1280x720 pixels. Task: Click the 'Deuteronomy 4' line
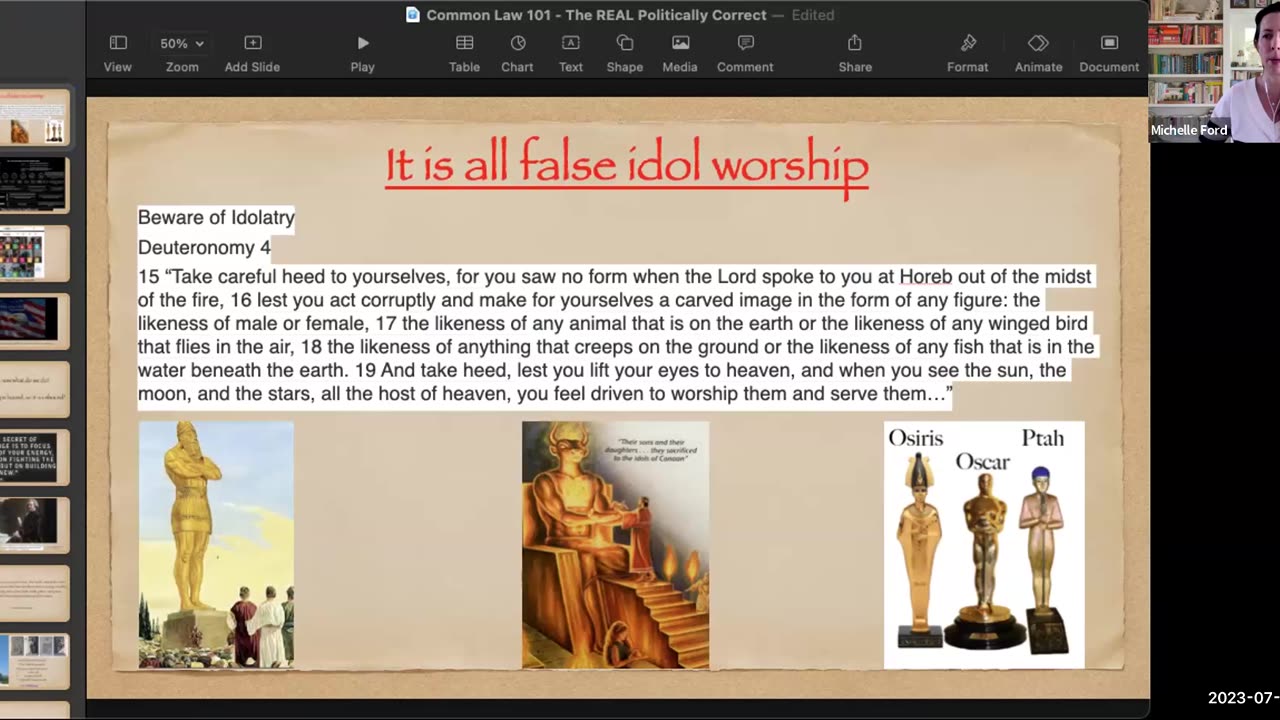point(204,247)
